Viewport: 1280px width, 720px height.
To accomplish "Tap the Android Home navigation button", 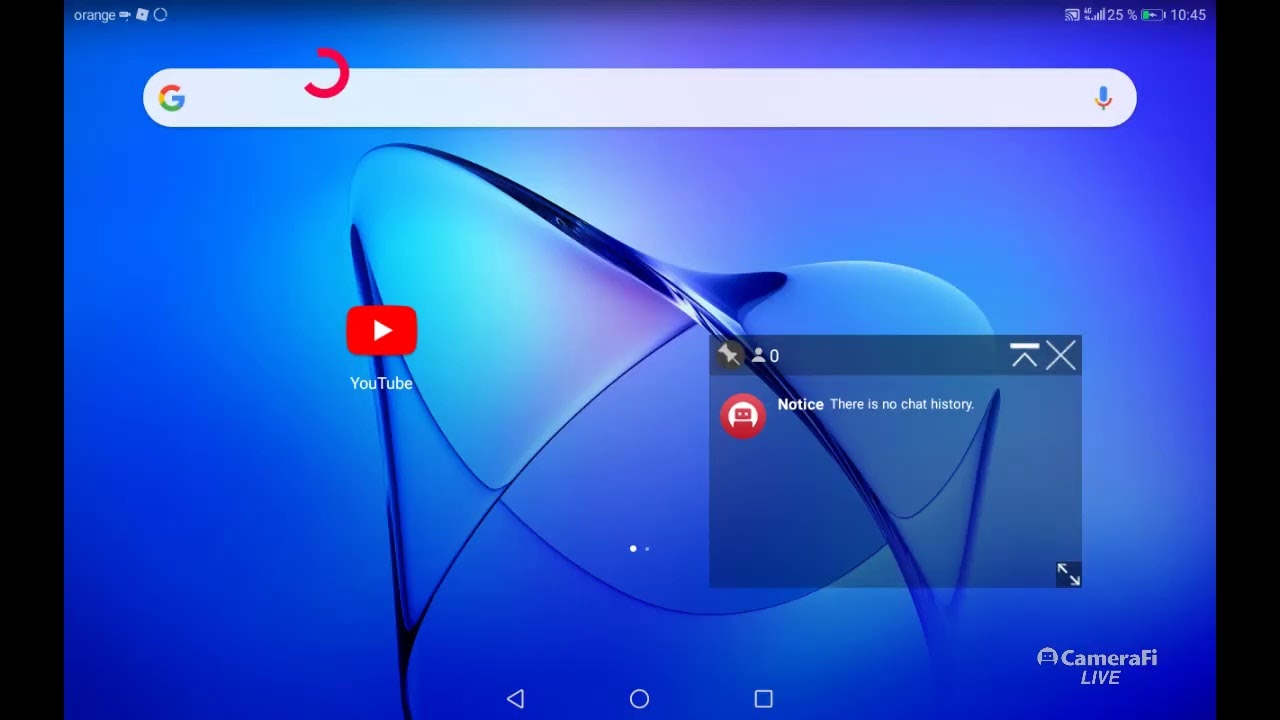I will click(640, 699).
